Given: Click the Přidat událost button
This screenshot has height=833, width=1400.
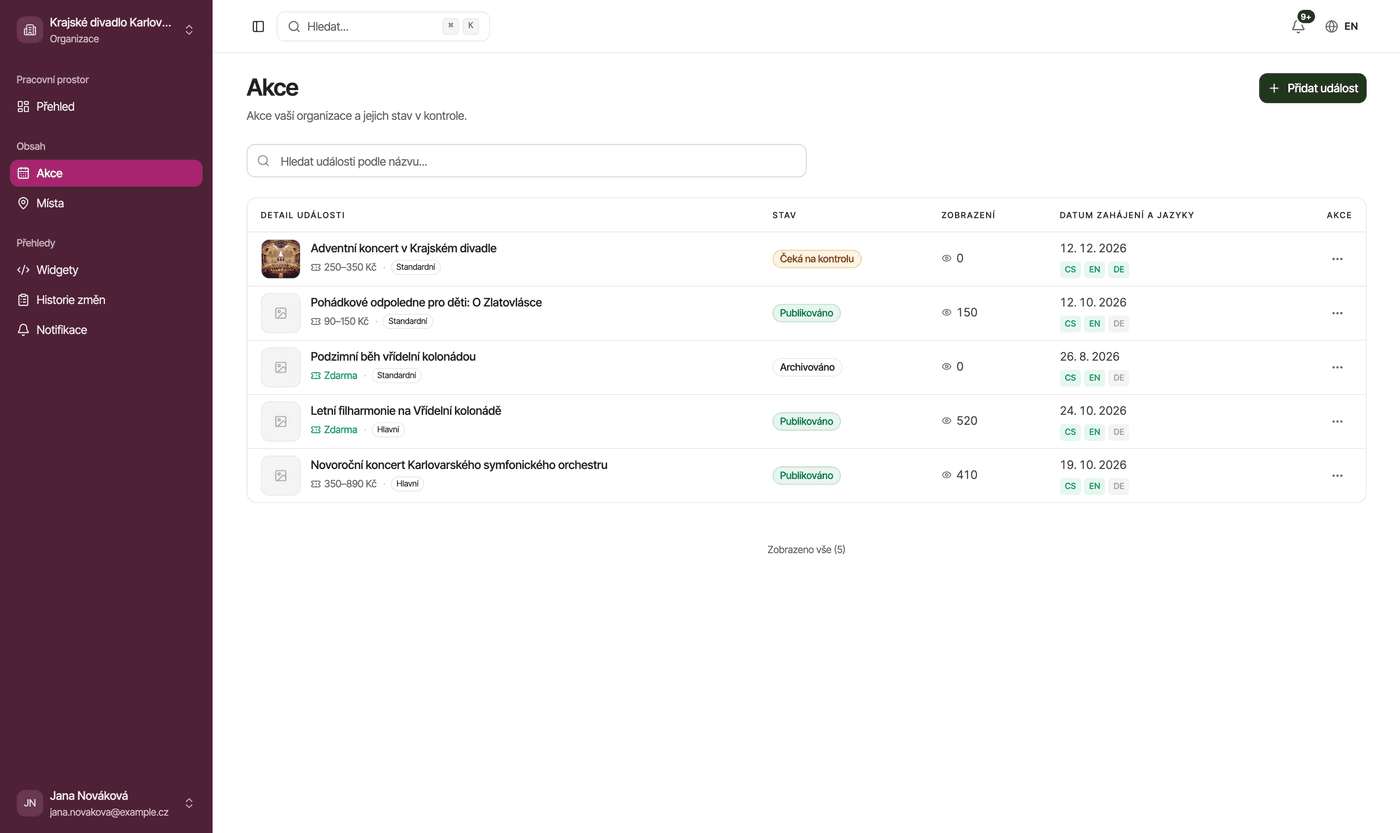Looking at the screenshot, I should click(x=1312, y=88).
